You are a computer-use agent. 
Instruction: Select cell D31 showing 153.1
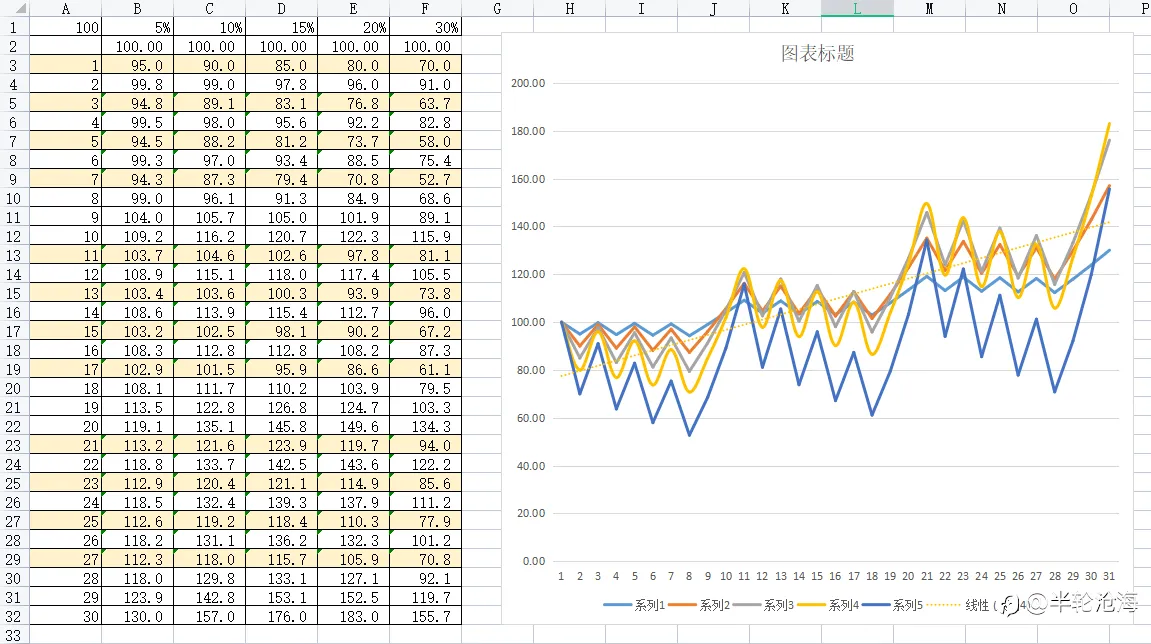coord(281,598)
